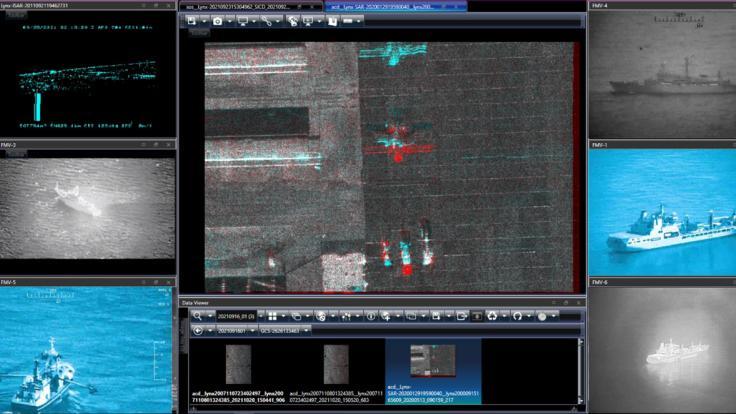The width and height of the screenshot is (736, 414).
Task: Click the filter sliders icon in Data Viewer
Action: (346, 316)
